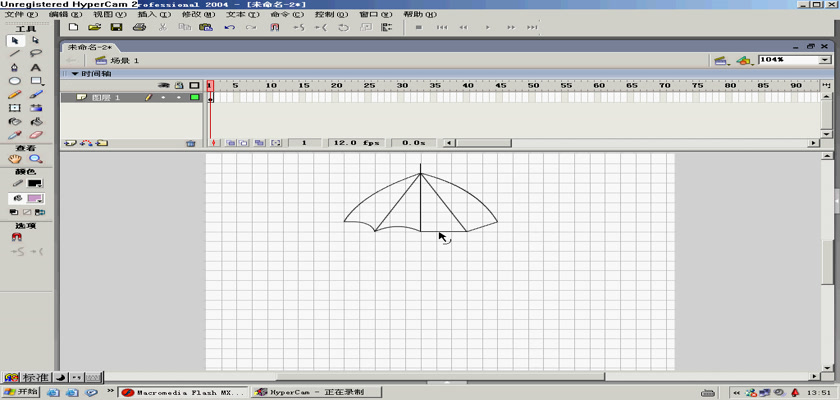Select the Subselection tool
The width and height of the screenshot is (840, 400).
[x=35, y=41]
